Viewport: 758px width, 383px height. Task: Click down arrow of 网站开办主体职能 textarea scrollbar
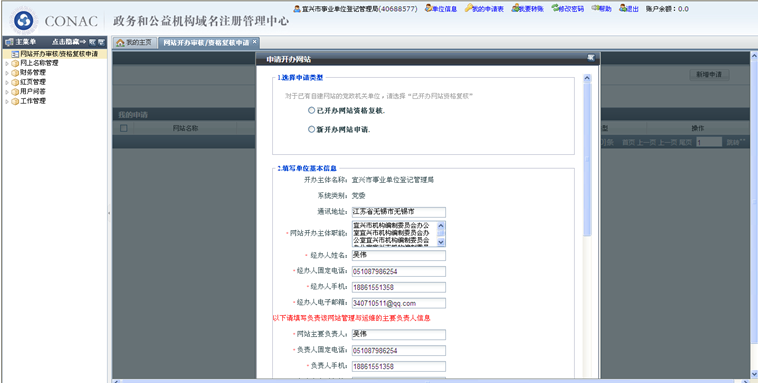point(441,242)
